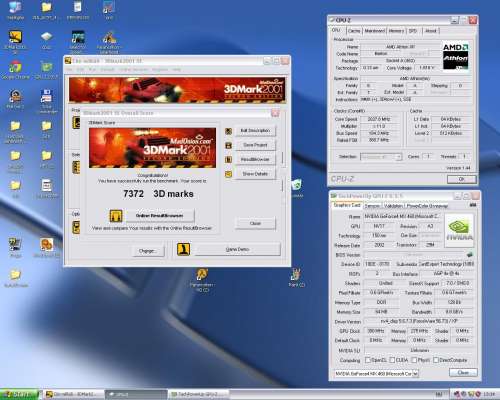Switch to the 3DMark taskbar item

click(73, 394)
